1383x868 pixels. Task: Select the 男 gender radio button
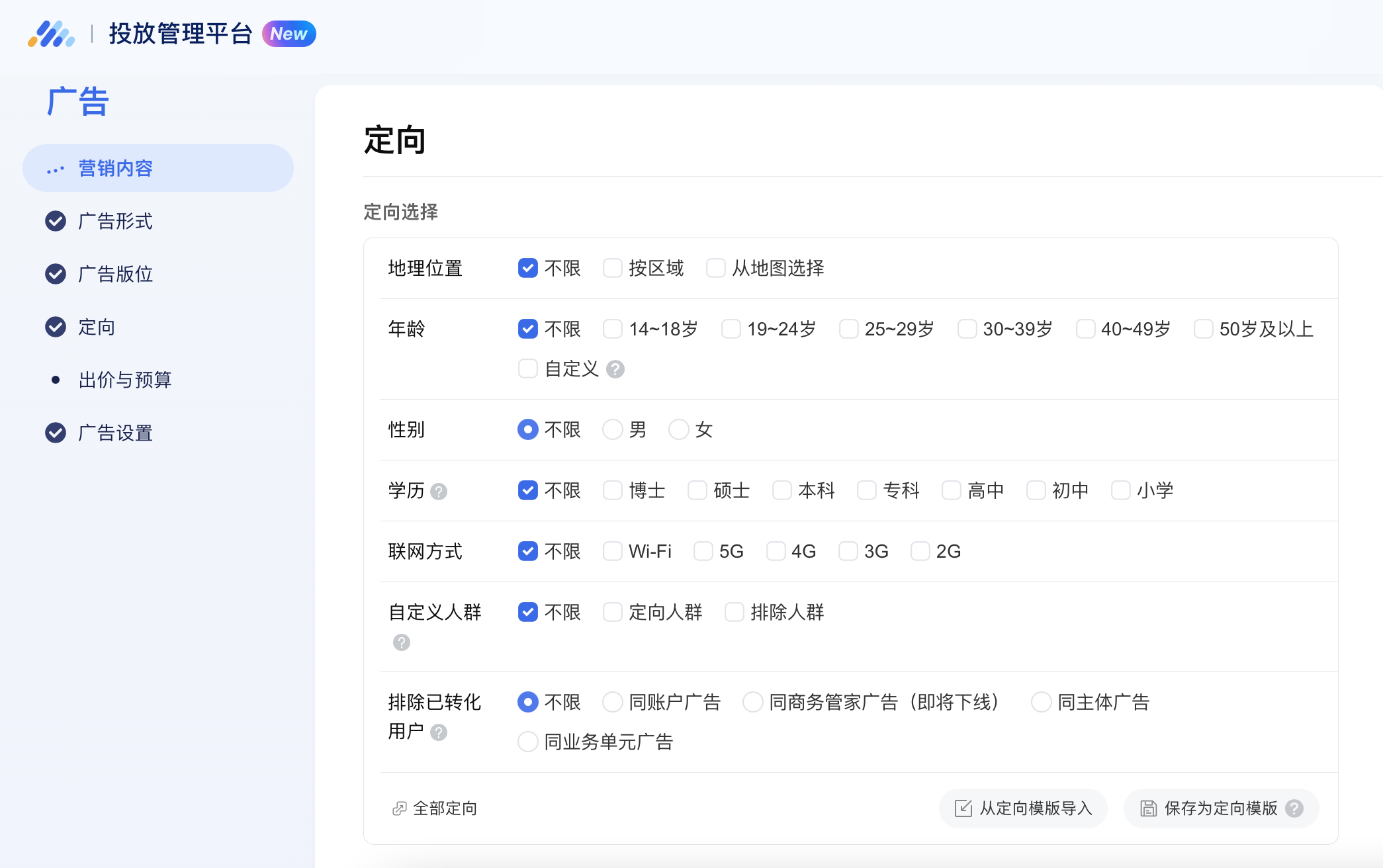coord(611,429)
